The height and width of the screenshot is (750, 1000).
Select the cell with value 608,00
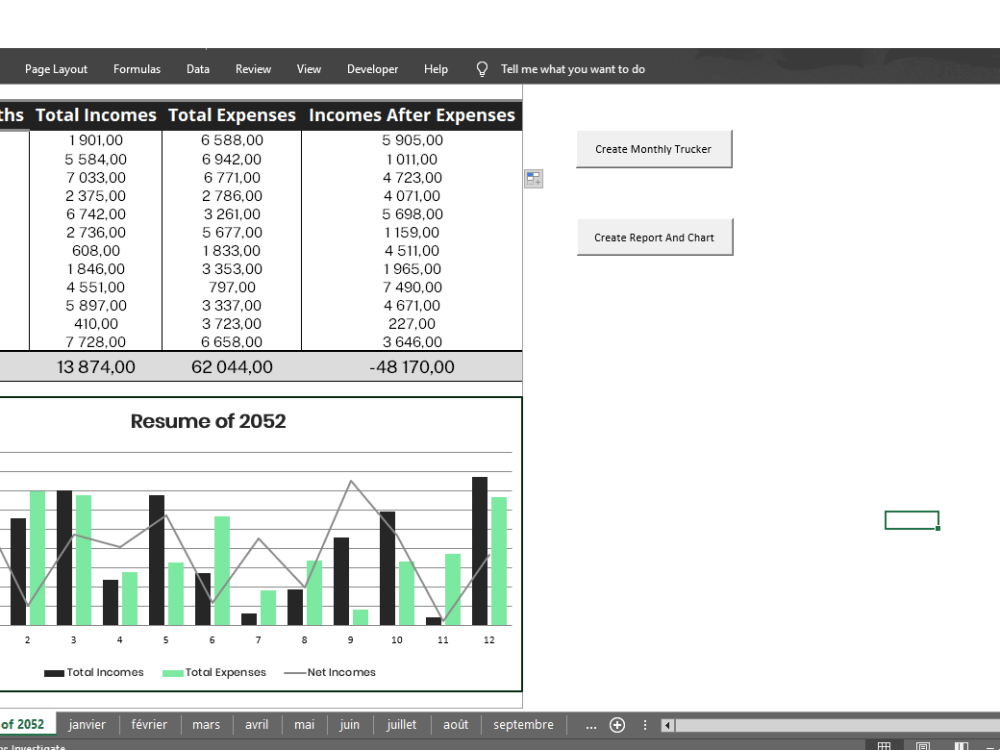[x=96, y=251]
